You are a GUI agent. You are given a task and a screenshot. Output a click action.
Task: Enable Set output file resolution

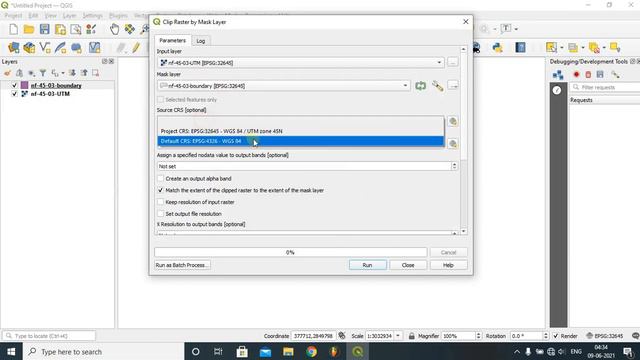pos(161,213)
